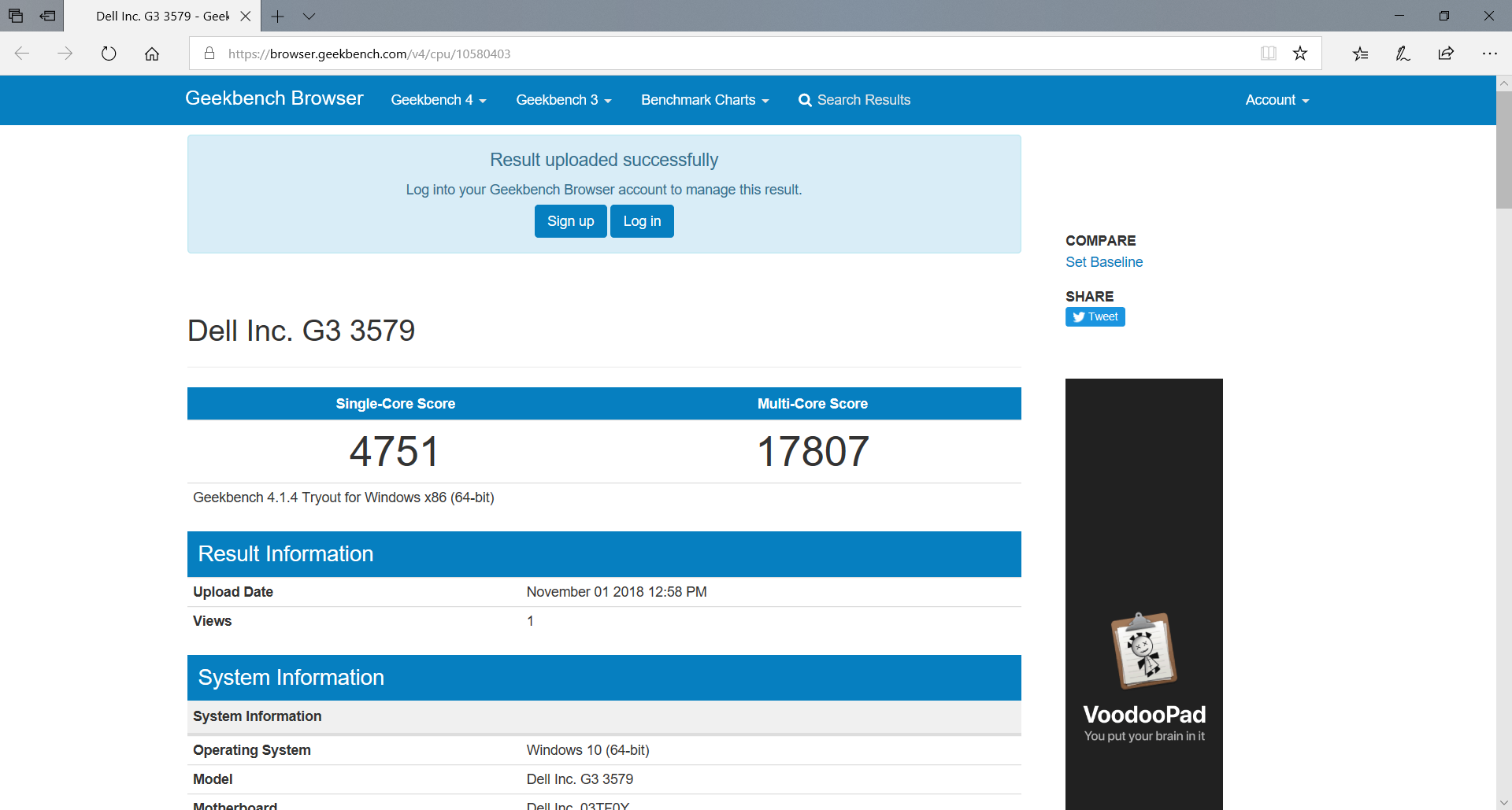
Task: Expand the Geekbench 3 dropdown
Action: pos(564,100)
